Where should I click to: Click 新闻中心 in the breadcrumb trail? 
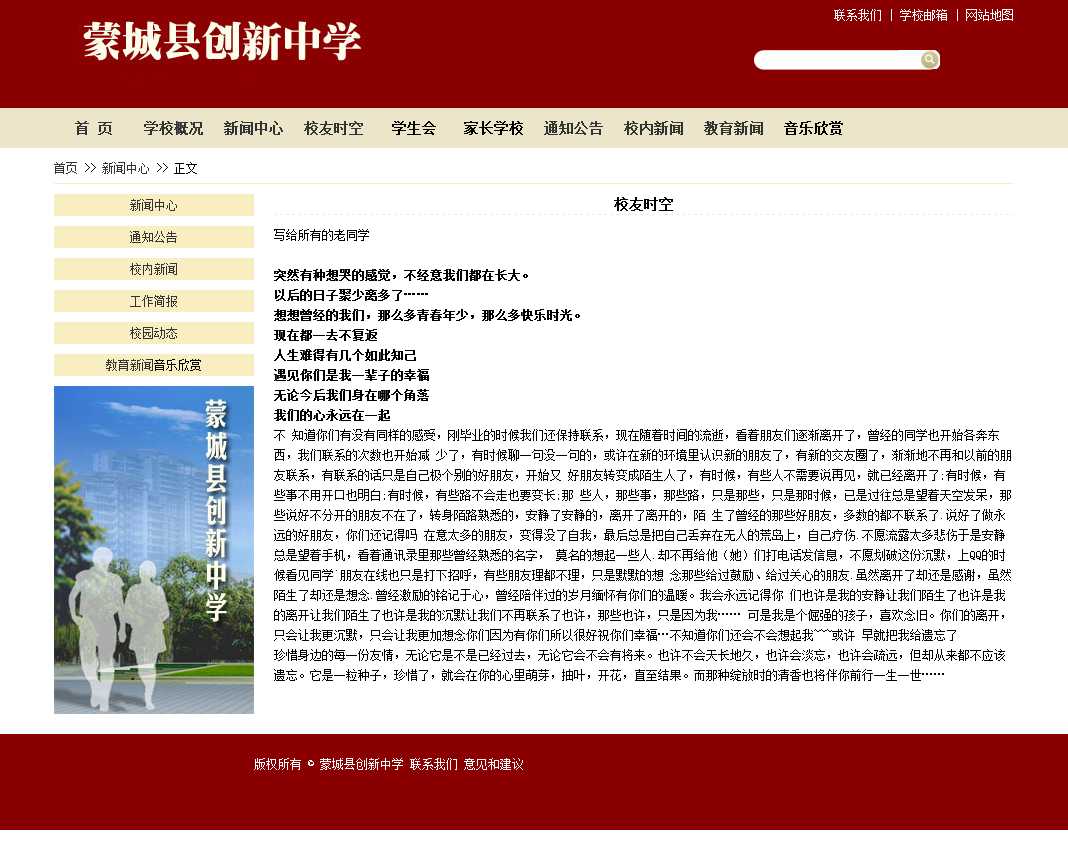click(x=125, y=169)
